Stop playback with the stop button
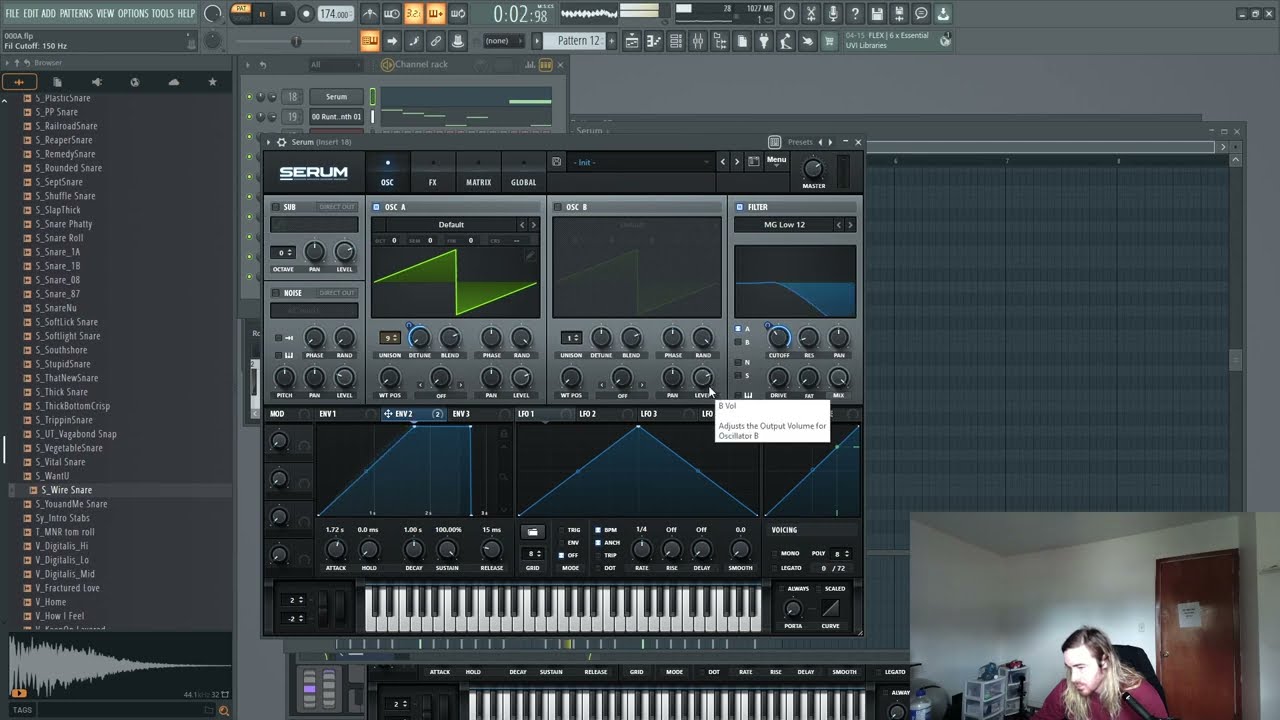1280x720 pixels. [283, 14]
